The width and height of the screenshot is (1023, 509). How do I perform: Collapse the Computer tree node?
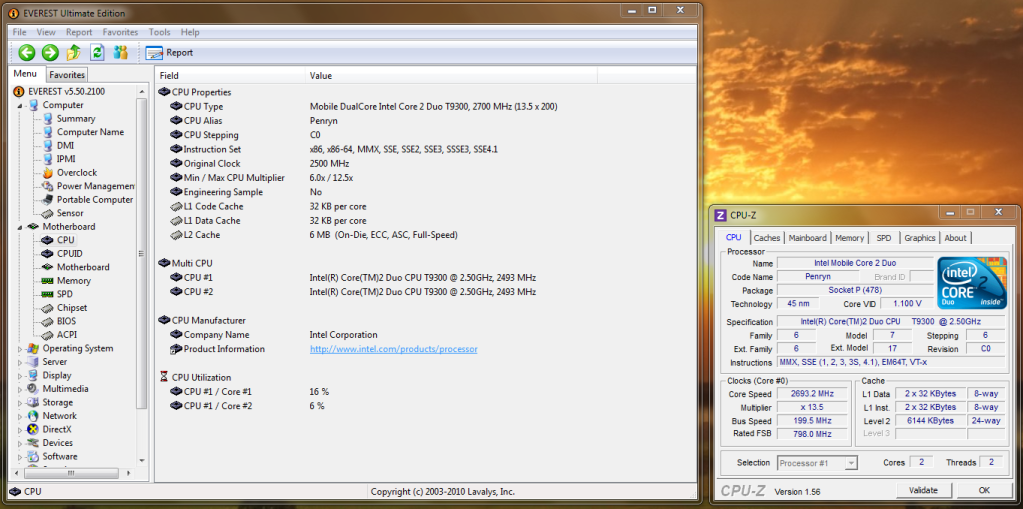[x=20, y=105]
